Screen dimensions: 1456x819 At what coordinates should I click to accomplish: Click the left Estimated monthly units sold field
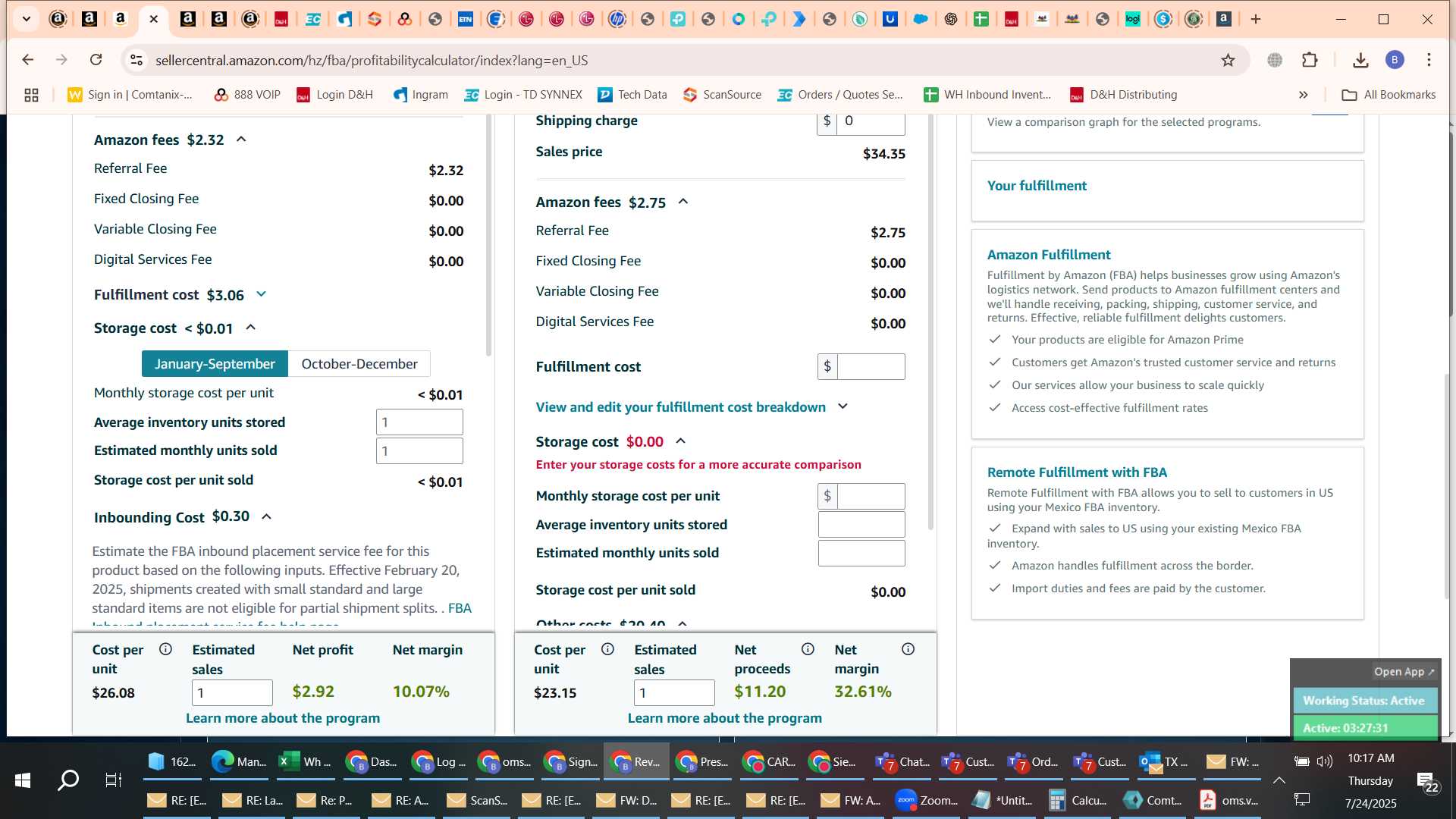[x=419, y=451]
